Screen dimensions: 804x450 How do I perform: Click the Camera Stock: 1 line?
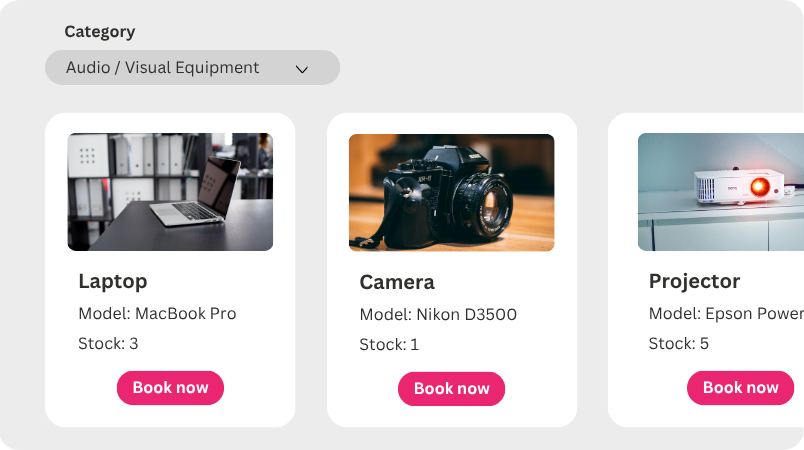pyautogui.click(x=389, y=344)
